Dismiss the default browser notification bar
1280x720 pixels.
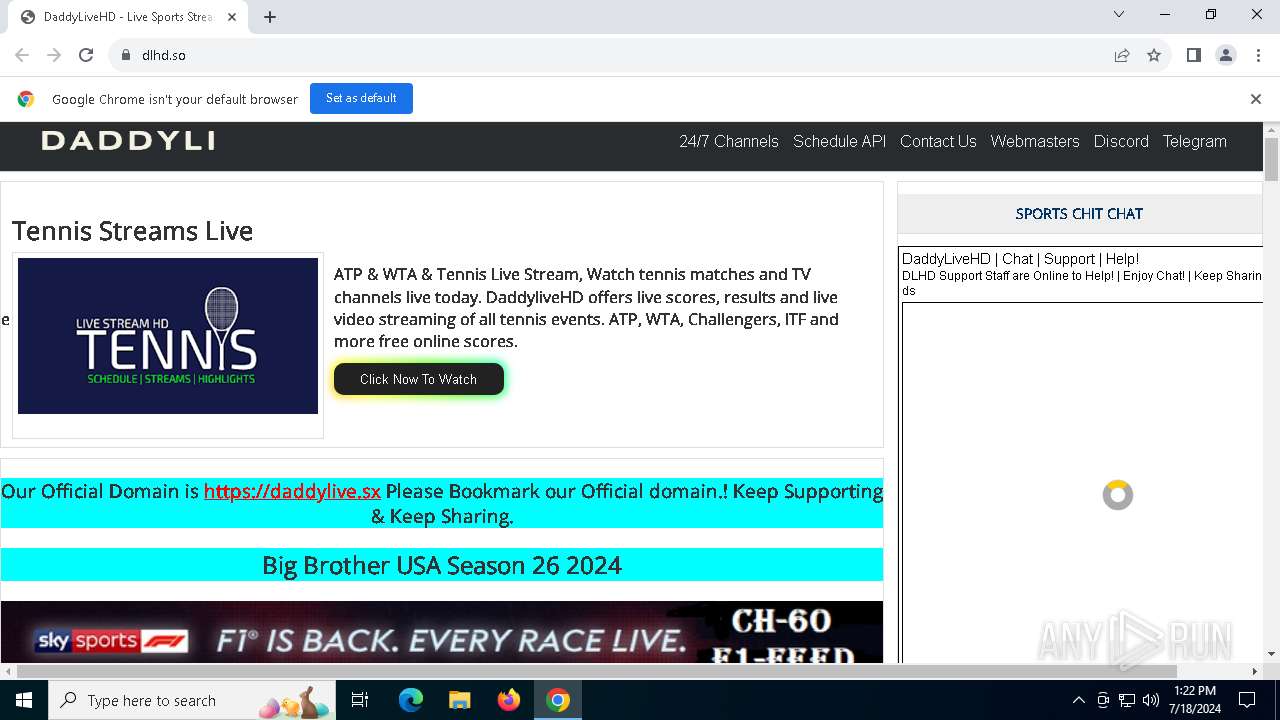coord(1255,99)
